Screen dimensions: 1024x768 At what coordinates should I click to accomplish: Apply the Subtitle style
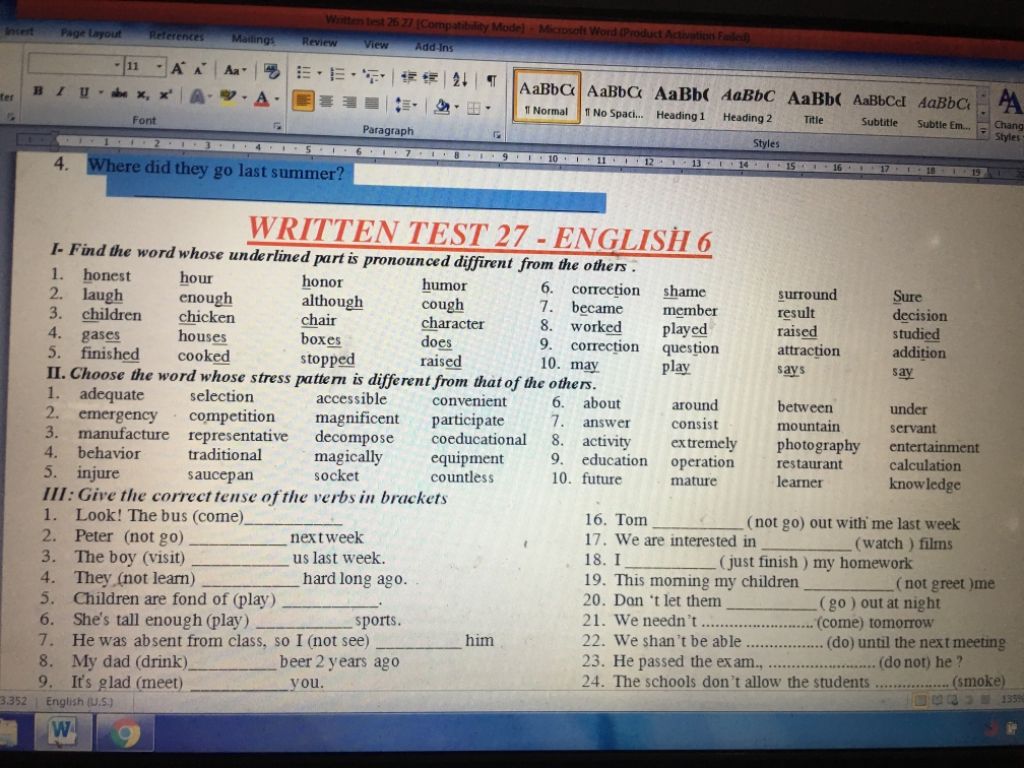pos(879,109)
